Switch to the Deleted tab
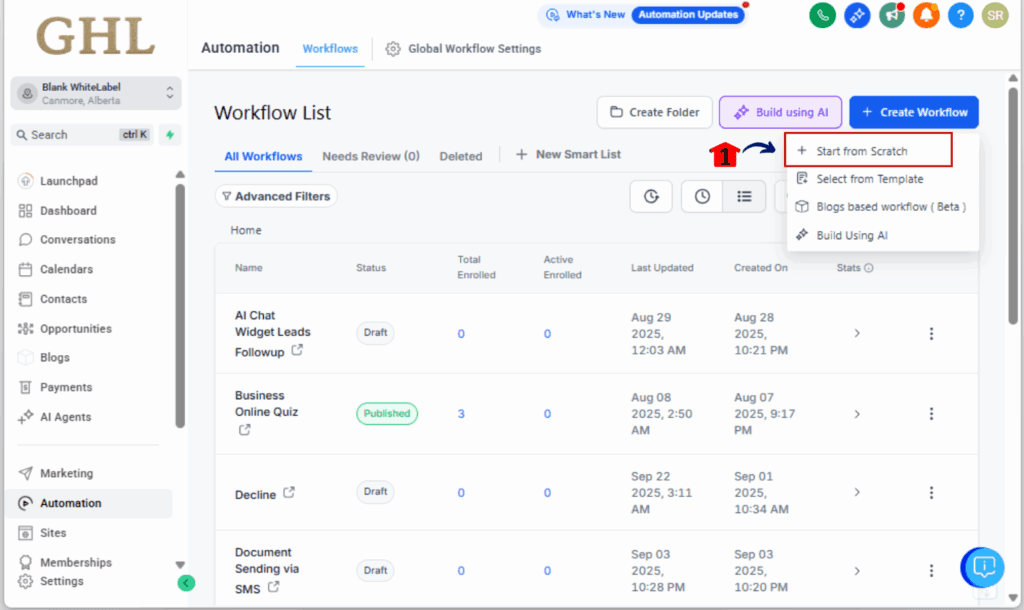The image size is (1024, 610). point(460,156)
